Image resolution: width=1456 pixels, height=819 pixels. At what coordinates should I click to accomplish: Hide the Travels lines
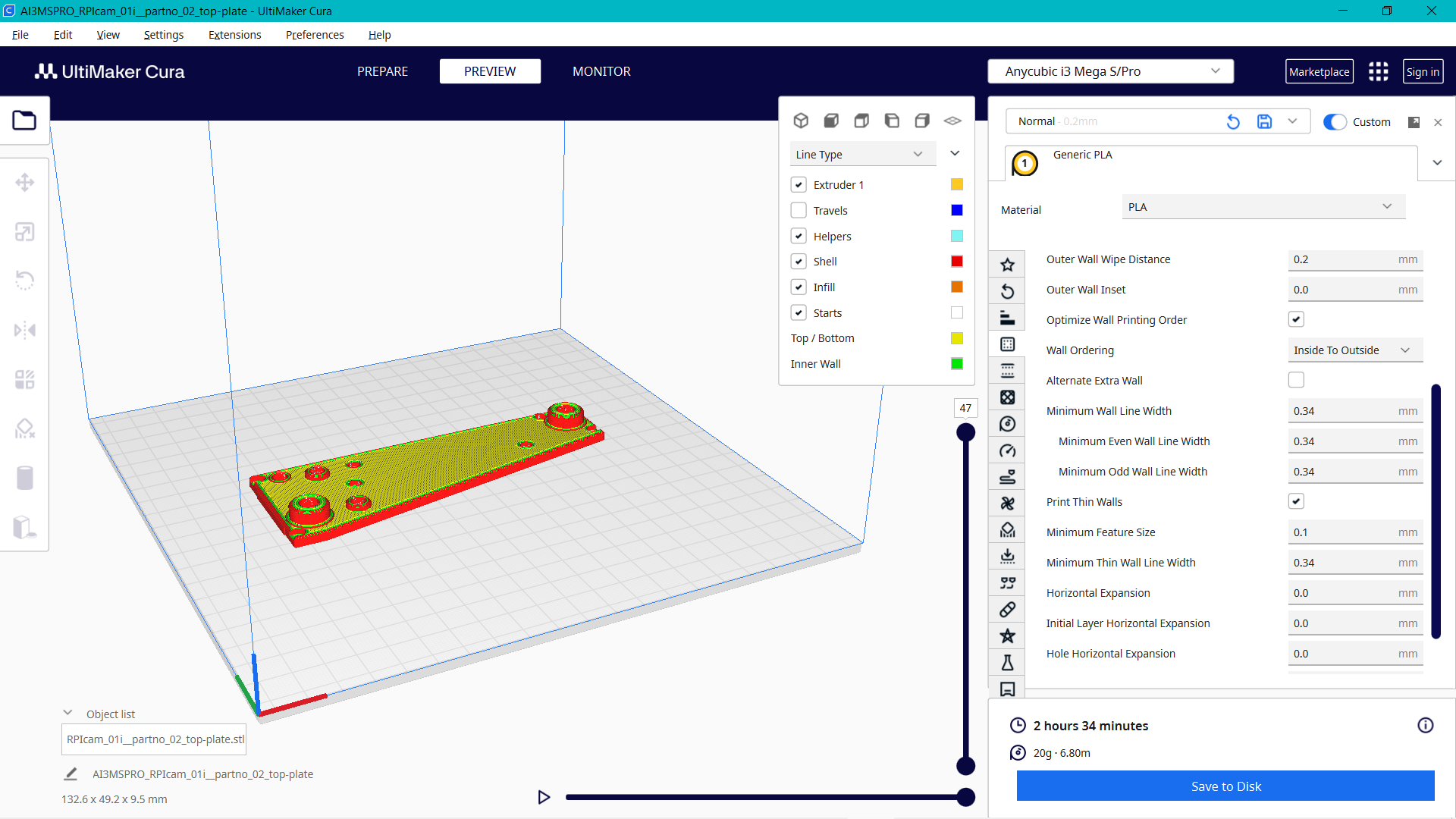[x=799, y=210]
